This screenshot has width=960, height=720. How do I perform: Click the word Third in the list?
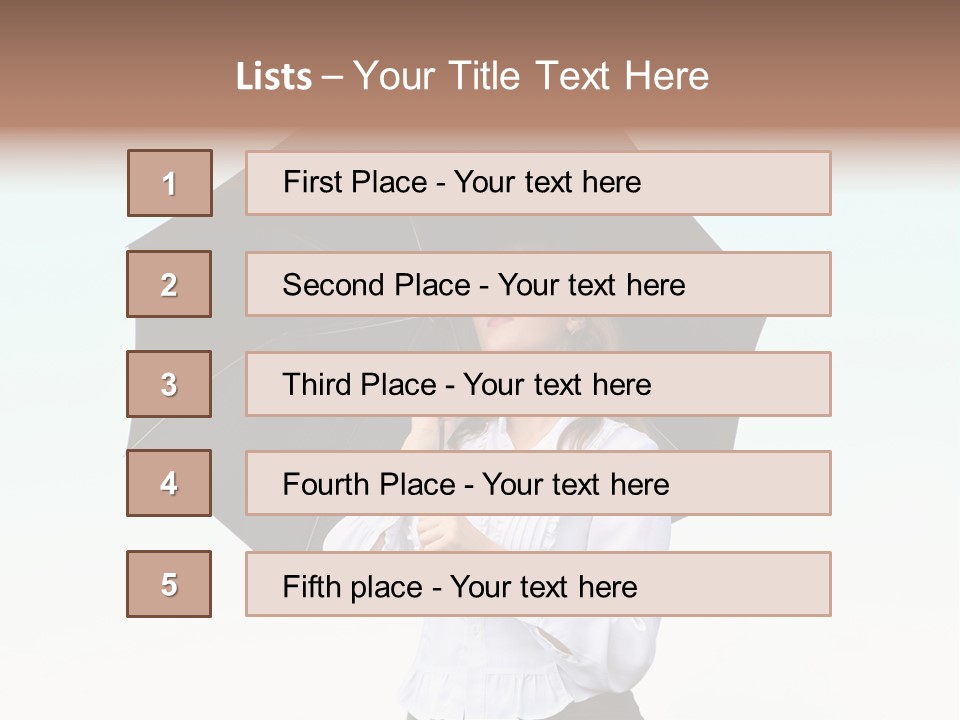[316, 385]
